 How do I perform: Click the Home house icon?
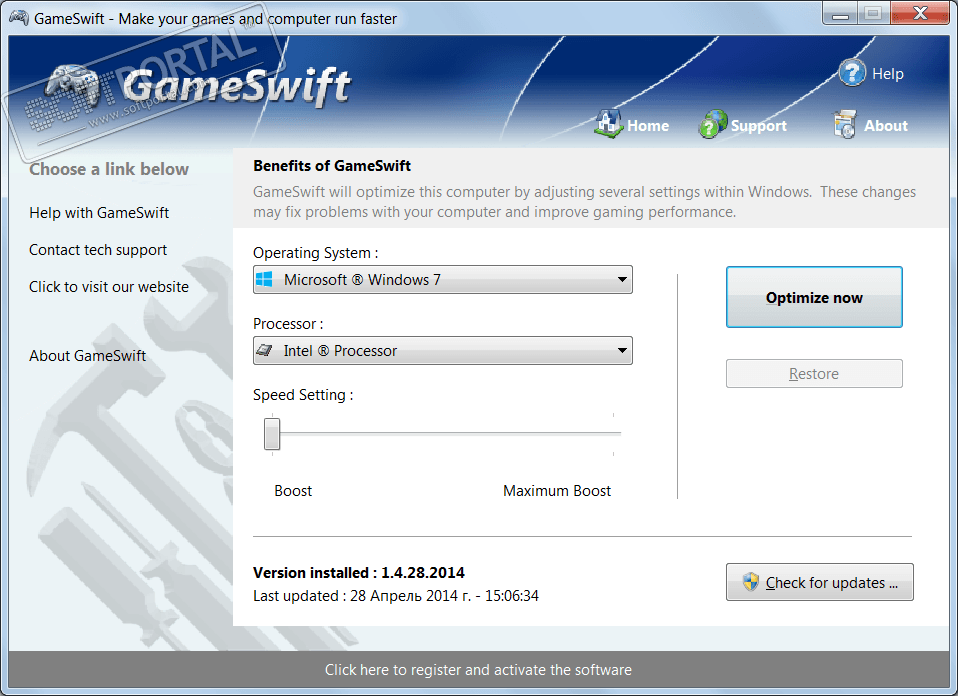pyautogui.click(x=609, y=124)
